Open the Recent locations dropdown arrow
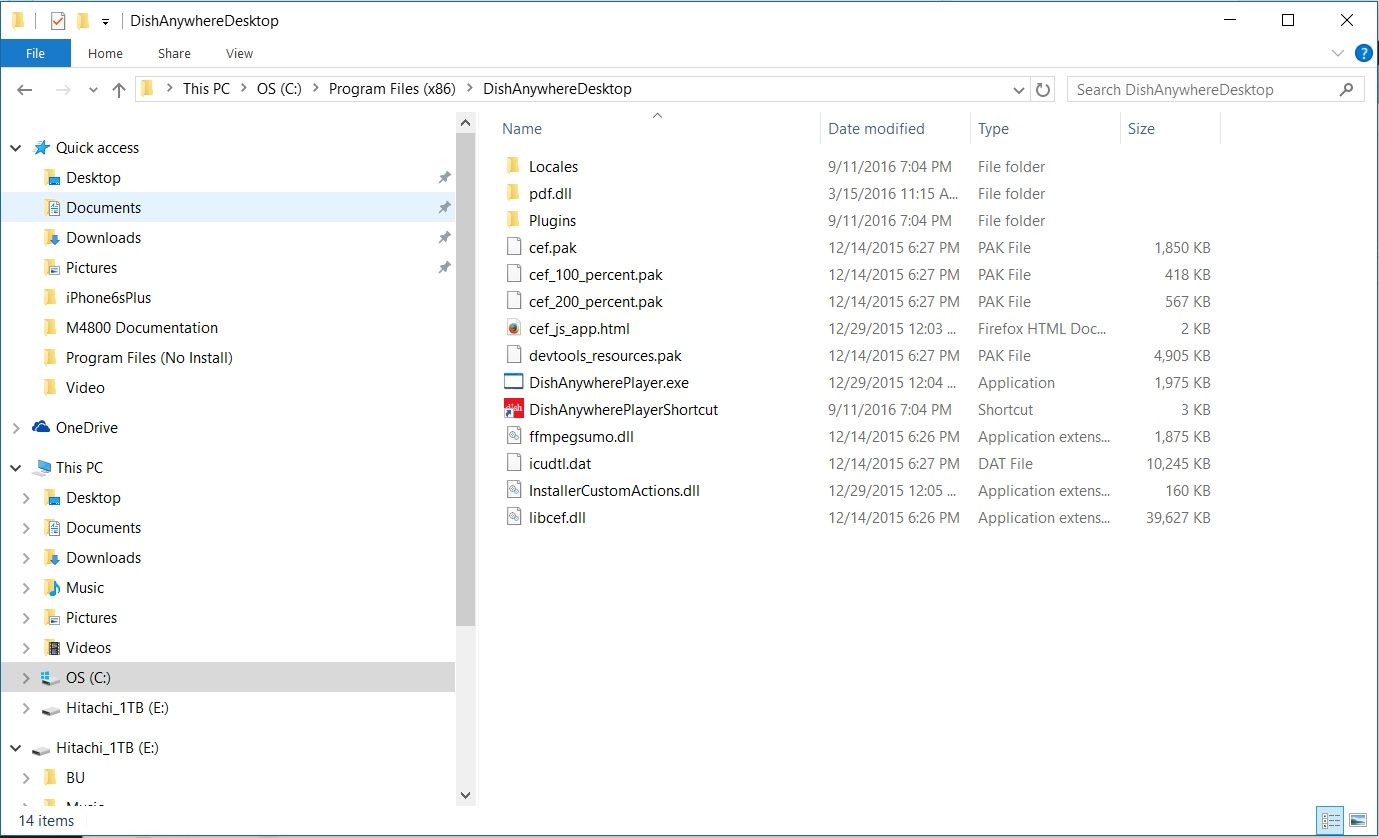Screen dimensions: 1379x838 point(93,90)
